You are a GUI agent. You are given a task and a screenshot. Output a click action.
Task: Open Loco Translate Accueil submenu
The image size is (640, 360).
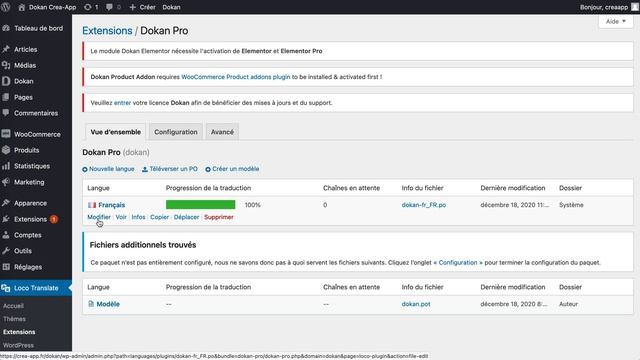point(13,306)
